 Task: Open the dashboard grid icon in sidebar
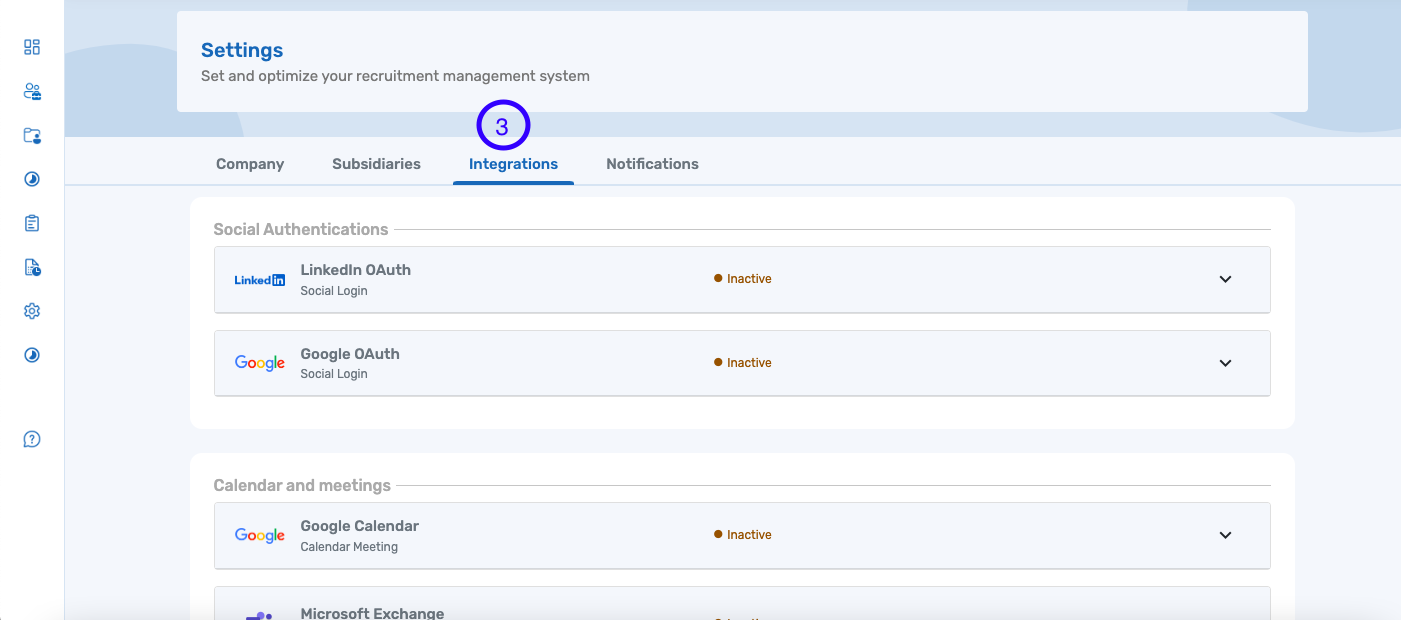(x=31, y=46)
